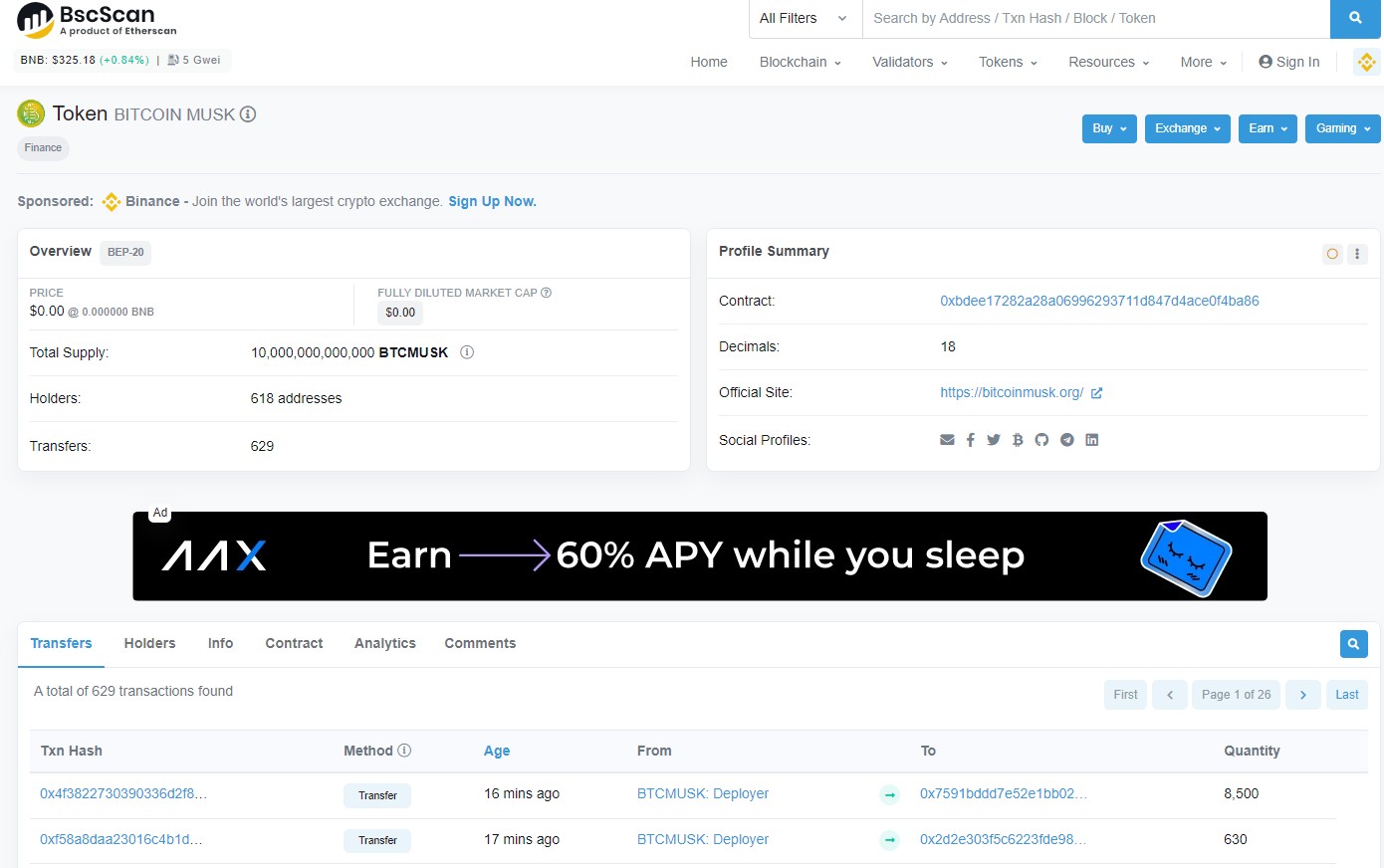Open recipient address 0x7591bddd7e52e1bb02
Screen dimensions: 1384x868
1004,793
